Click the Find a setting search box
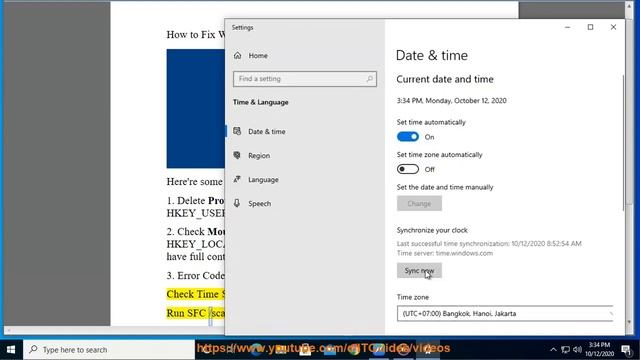The height and width of the screenshot is (360, 640). tap(305, 79)
